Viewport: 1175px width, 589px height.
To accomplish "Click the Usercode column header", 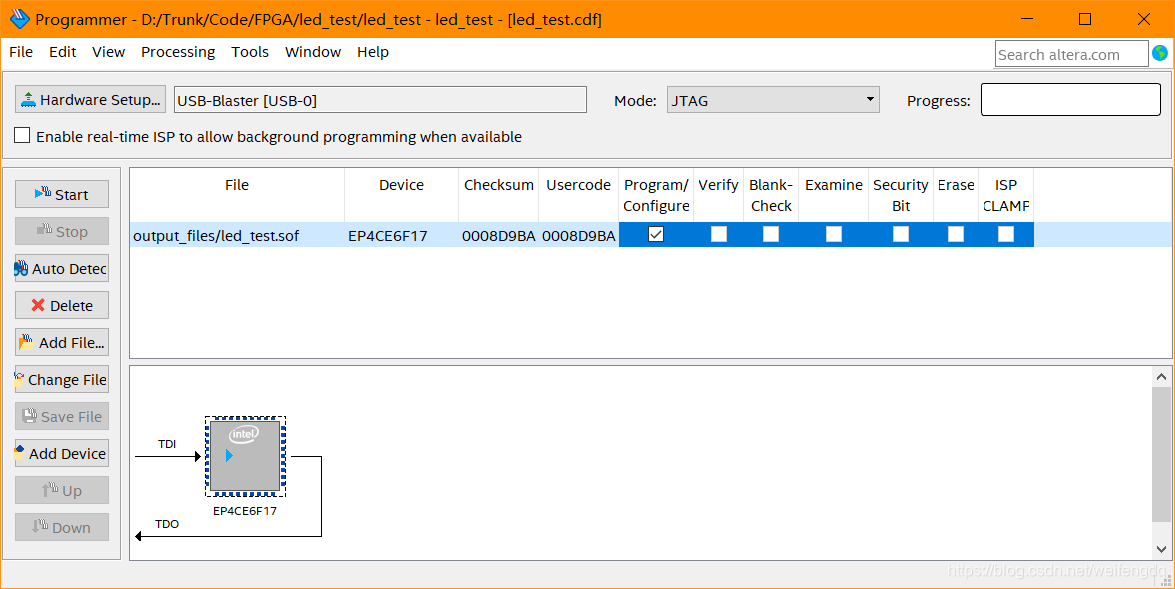I will (x=579, y=195).
